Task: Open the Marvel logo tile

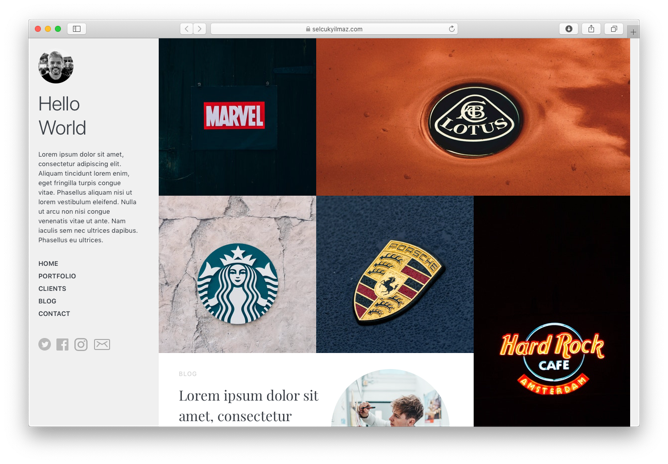Action: point(237,117)
